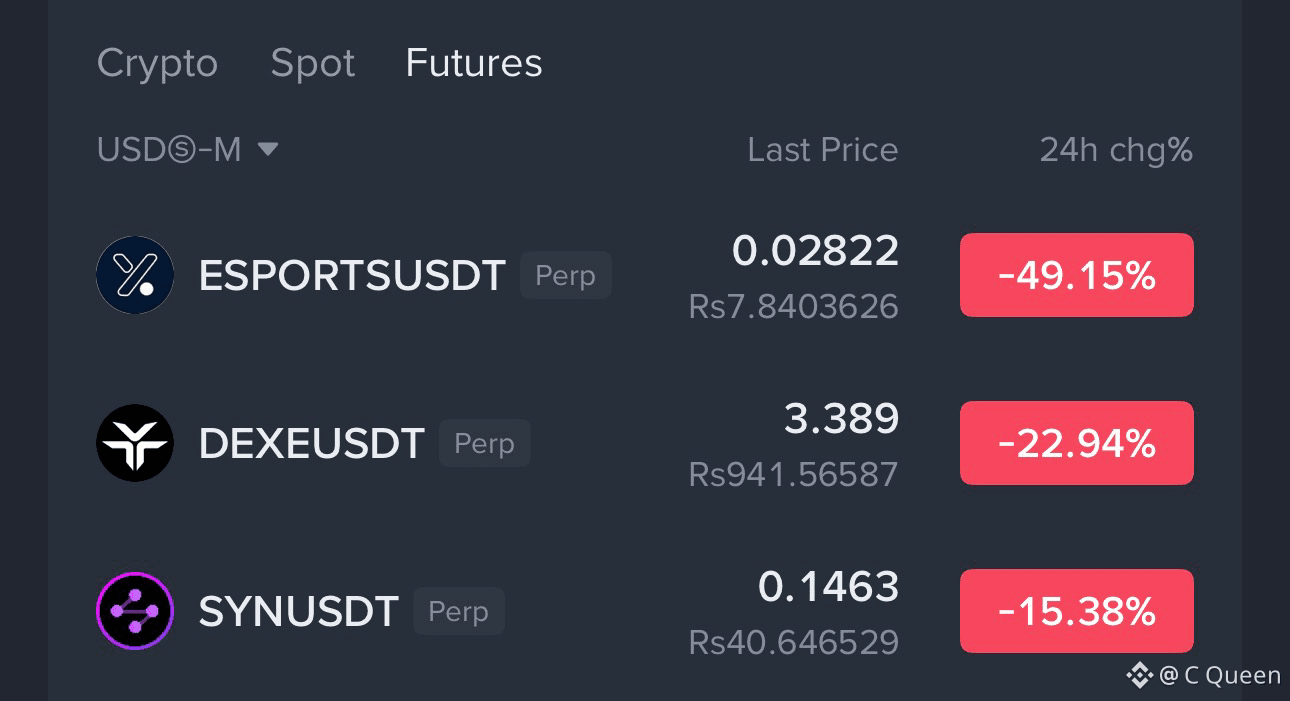Viewport: 1290px width, 701px height.
Task: Select the Futures tab
Action: [474, 63]
